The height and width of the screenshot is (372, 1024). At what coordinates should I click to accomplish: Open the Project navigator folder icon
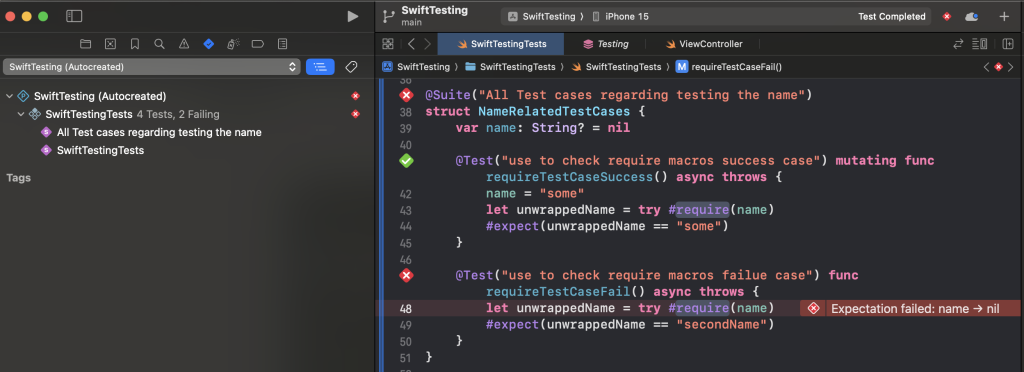(x=86, y=44)
